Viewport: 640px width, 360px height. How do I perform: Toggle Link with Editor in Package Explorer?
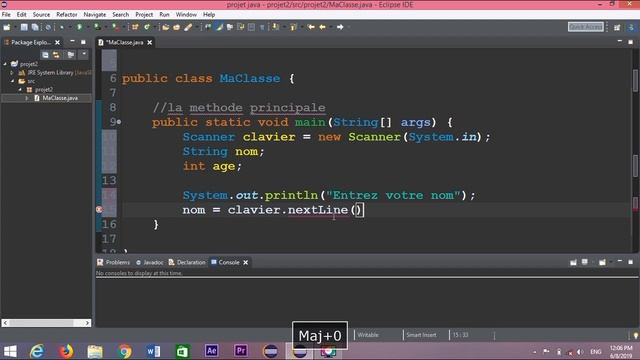pyautogui.click(x=56, y=55)
